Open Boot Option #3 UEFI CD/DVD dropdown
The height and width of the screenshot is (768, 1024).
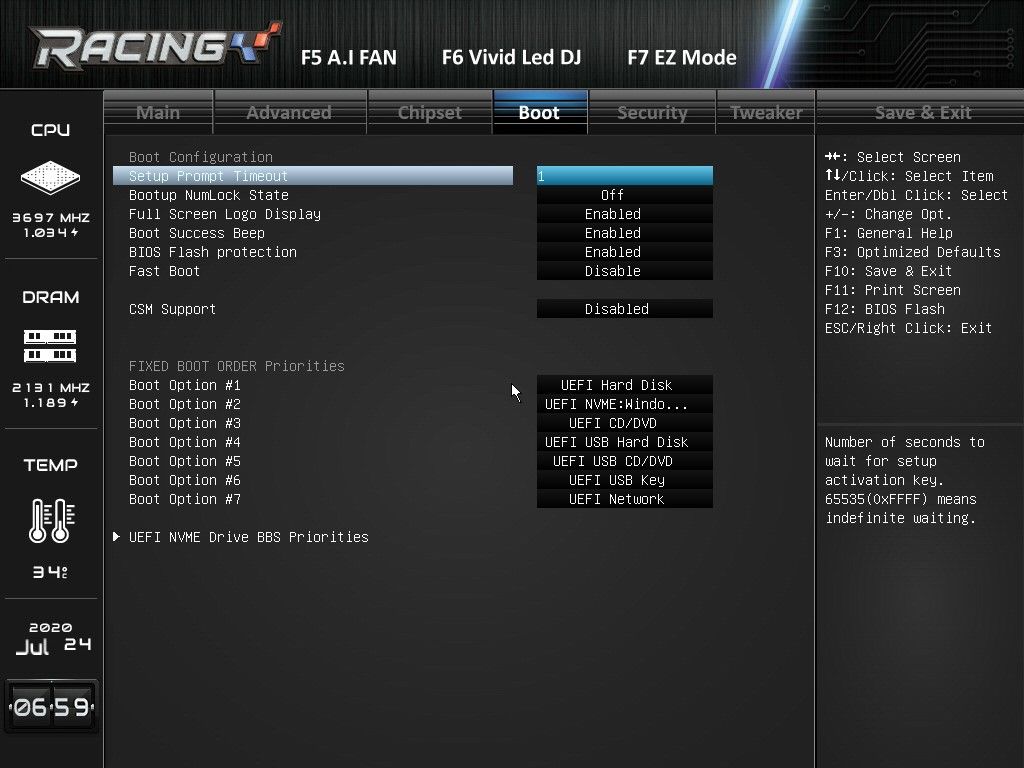tap(625, 423)
